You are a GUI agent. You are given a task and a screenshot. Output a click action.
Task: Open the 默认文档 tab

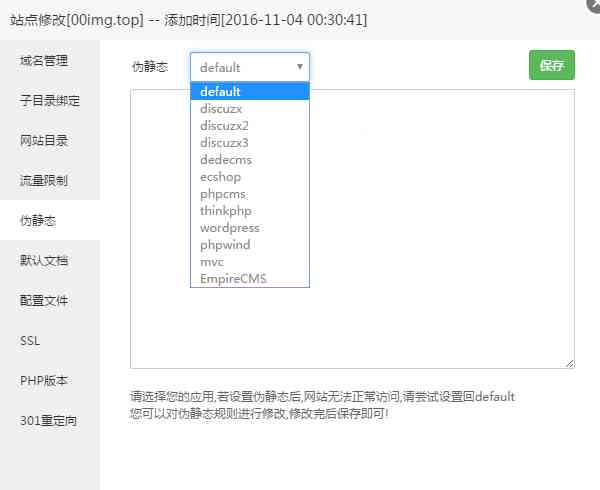pyautogui.click(x=50, y=260)
